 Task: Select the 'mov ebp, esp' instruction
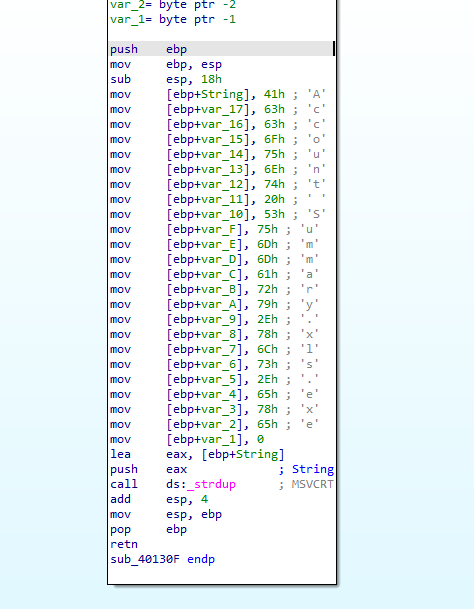coord(166,64)
